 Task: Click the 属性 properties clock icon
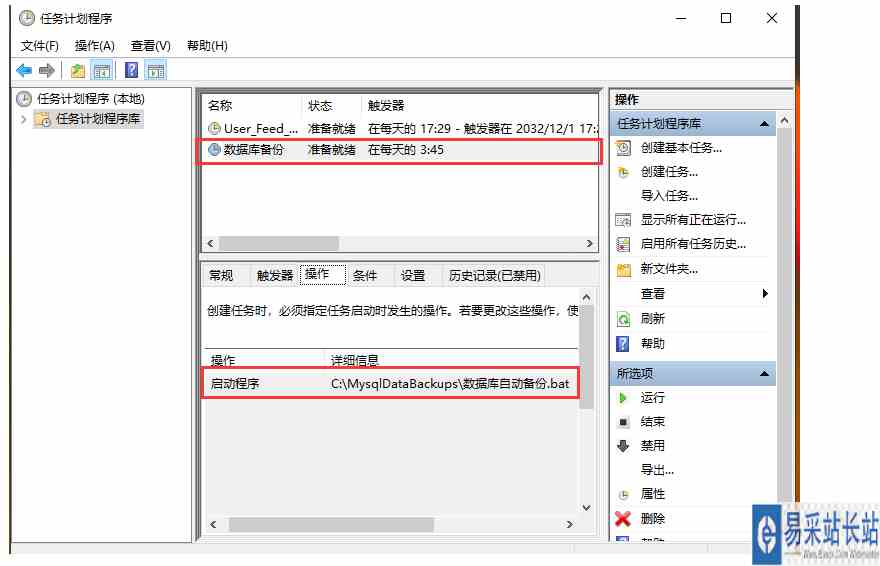point(624,495)
